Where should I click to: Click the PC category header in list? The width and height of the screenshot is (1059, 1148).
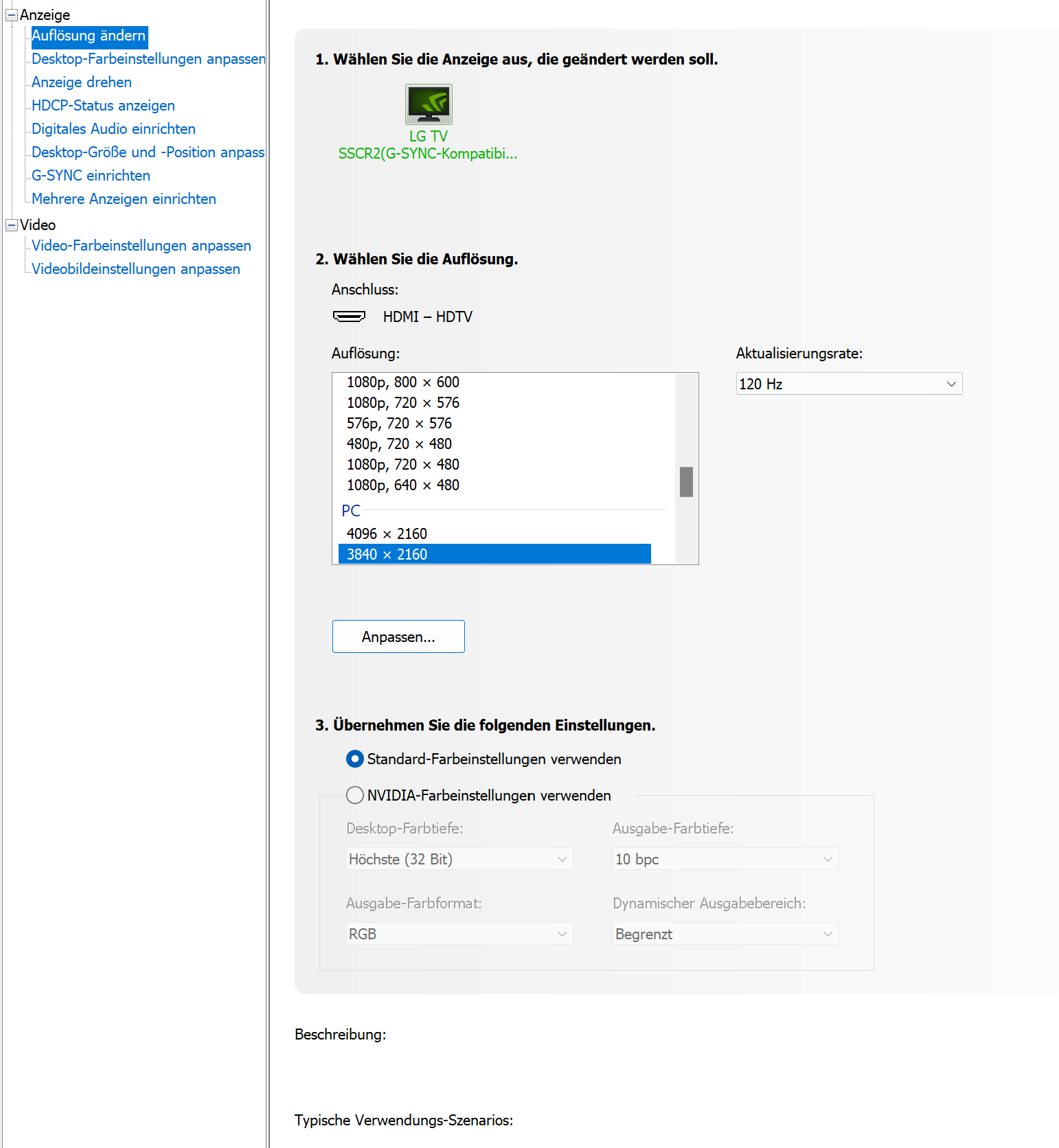coord(351,511)
